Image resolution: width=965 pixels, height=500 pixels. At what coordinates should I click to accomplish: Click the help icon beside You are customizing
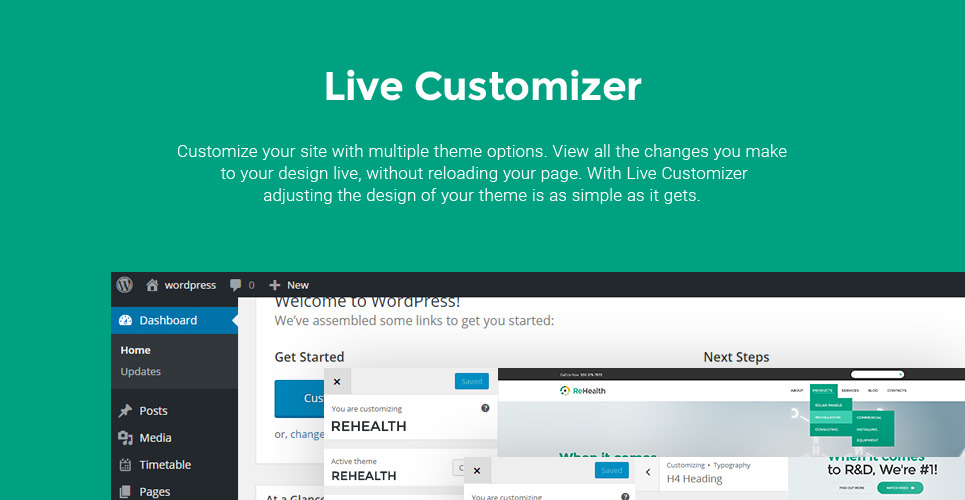[x=485, y=408]
